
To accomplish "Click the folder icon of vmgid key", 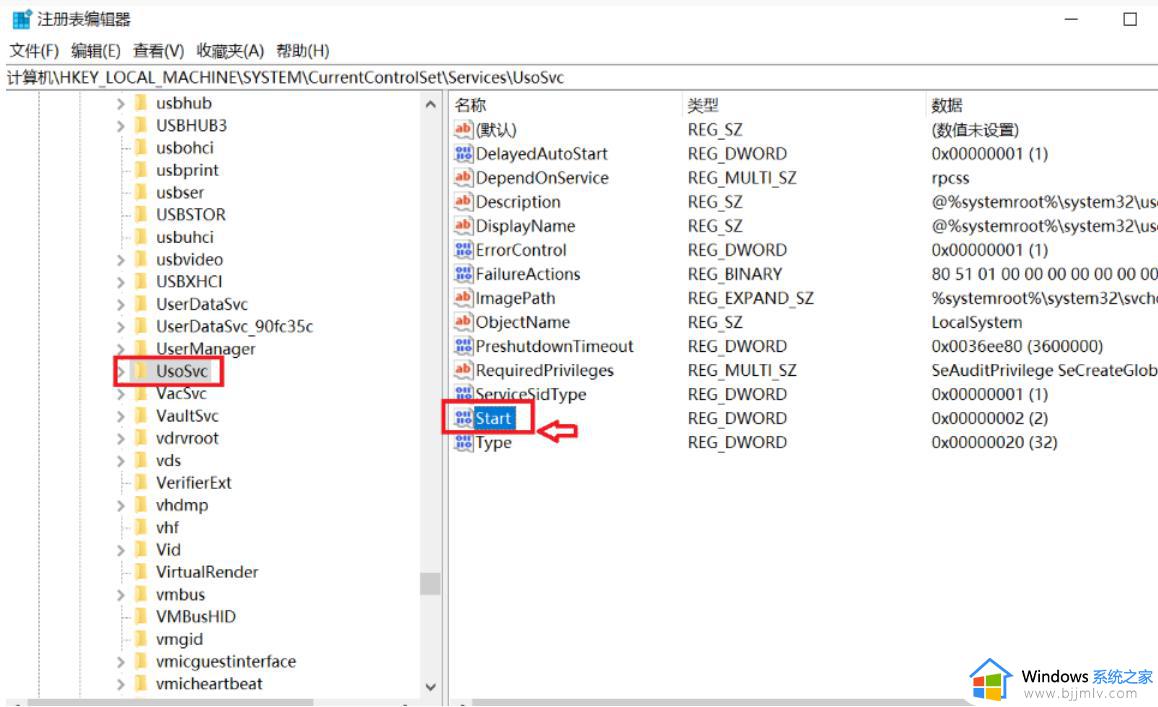I will click(140, 639).
